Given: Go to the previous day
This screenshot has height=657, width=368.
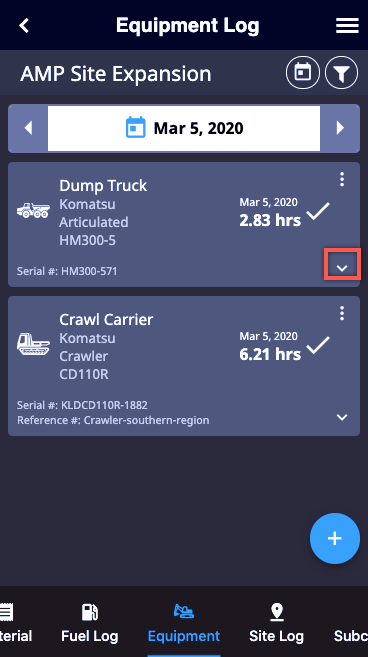Looking at the screenshot, I should 28,128.
